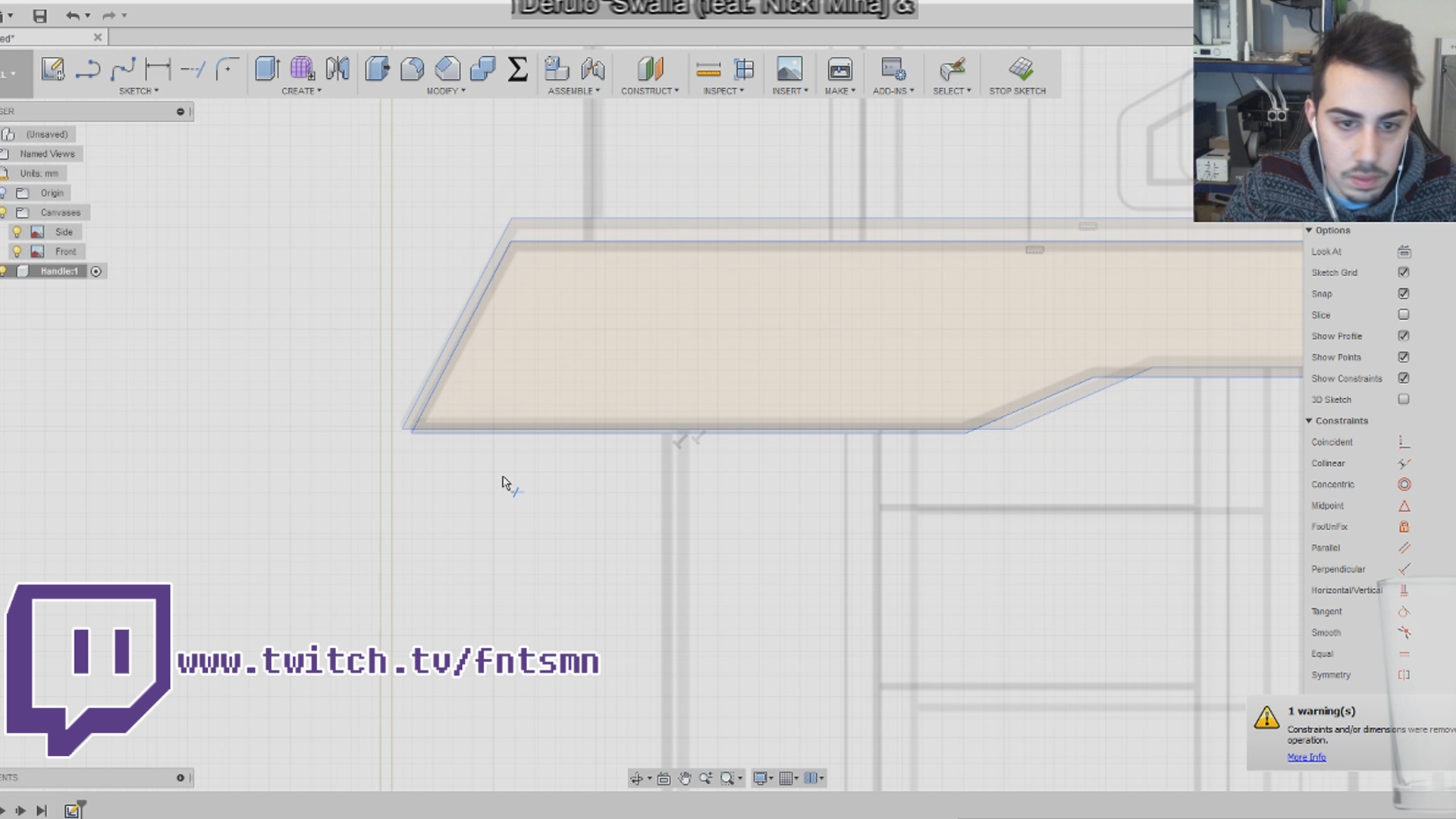Toggle the Sketch Grid checkbox
The height and width of the screenshot is (819, 1456).
1404,272
